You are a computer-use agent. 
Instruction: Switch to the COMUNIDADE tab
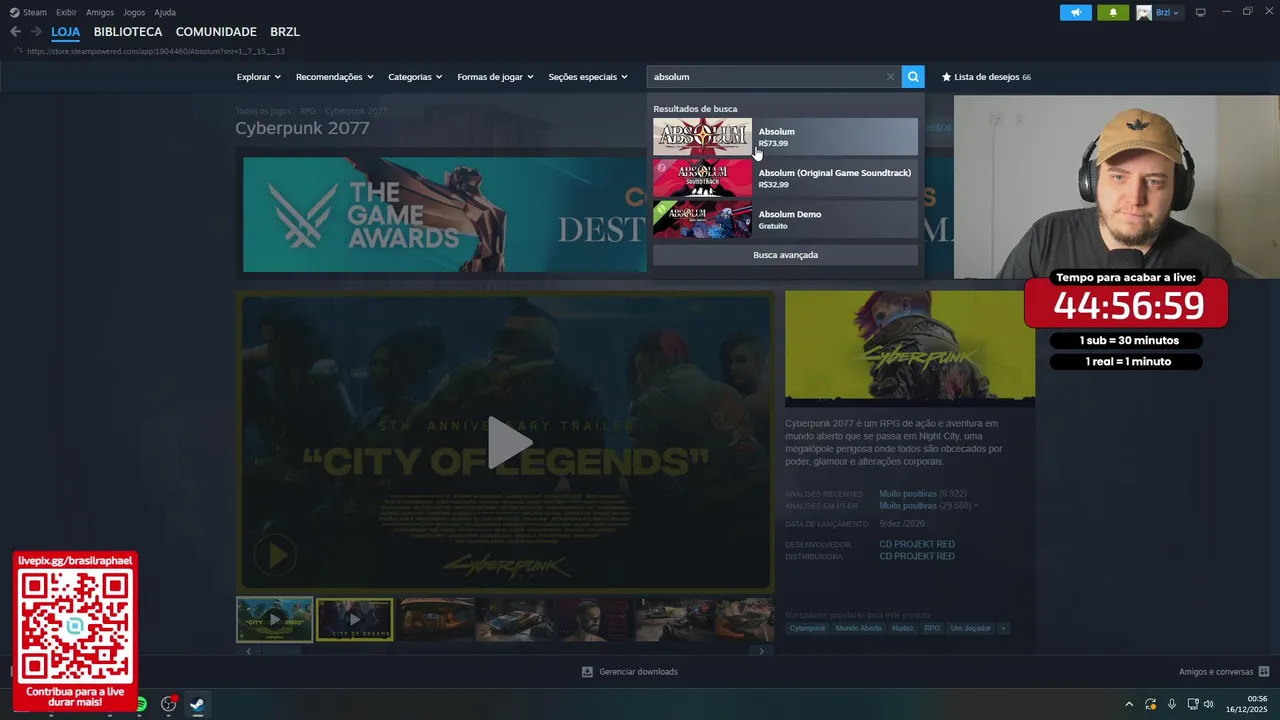[x=216, y=32]
